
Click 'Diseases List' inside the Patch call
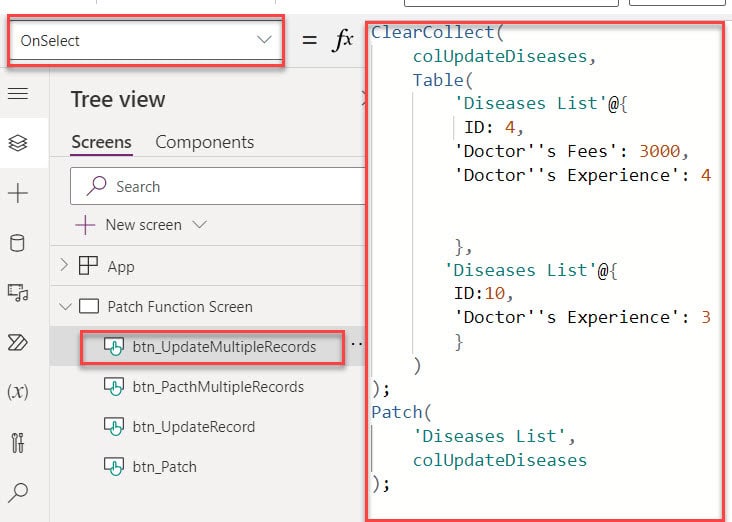point(489,436)
